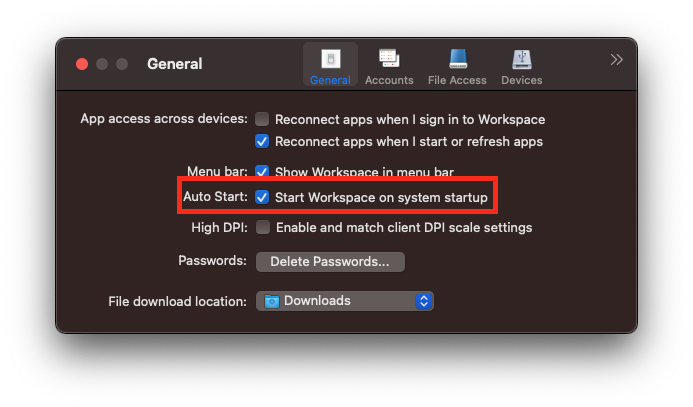Screen dimensions: 693x407
Task: Switch to the Accounts tab label
Action: (x=389, y=80)
